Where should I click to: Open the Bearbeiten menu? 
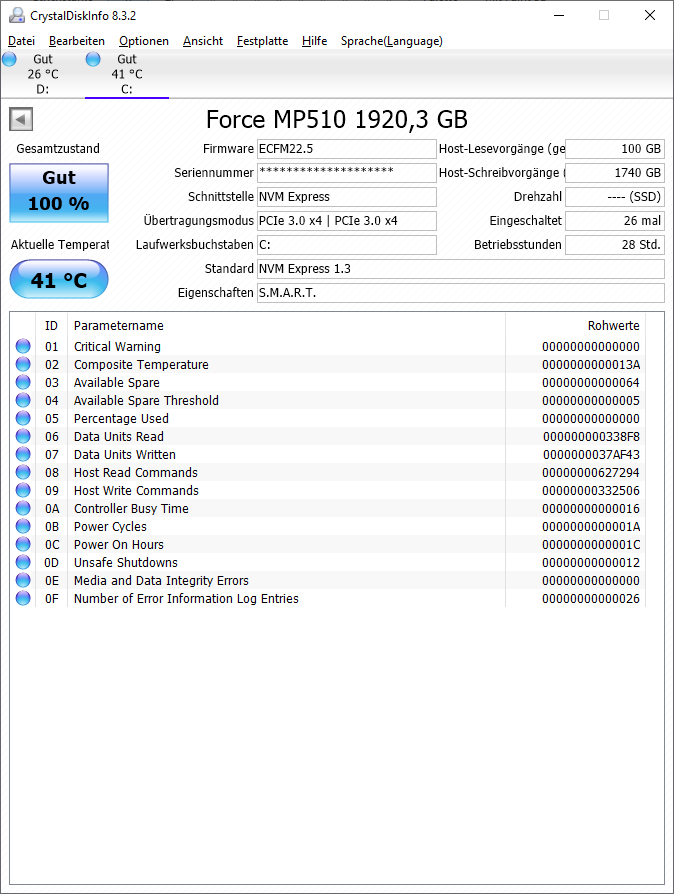(77, 41)
